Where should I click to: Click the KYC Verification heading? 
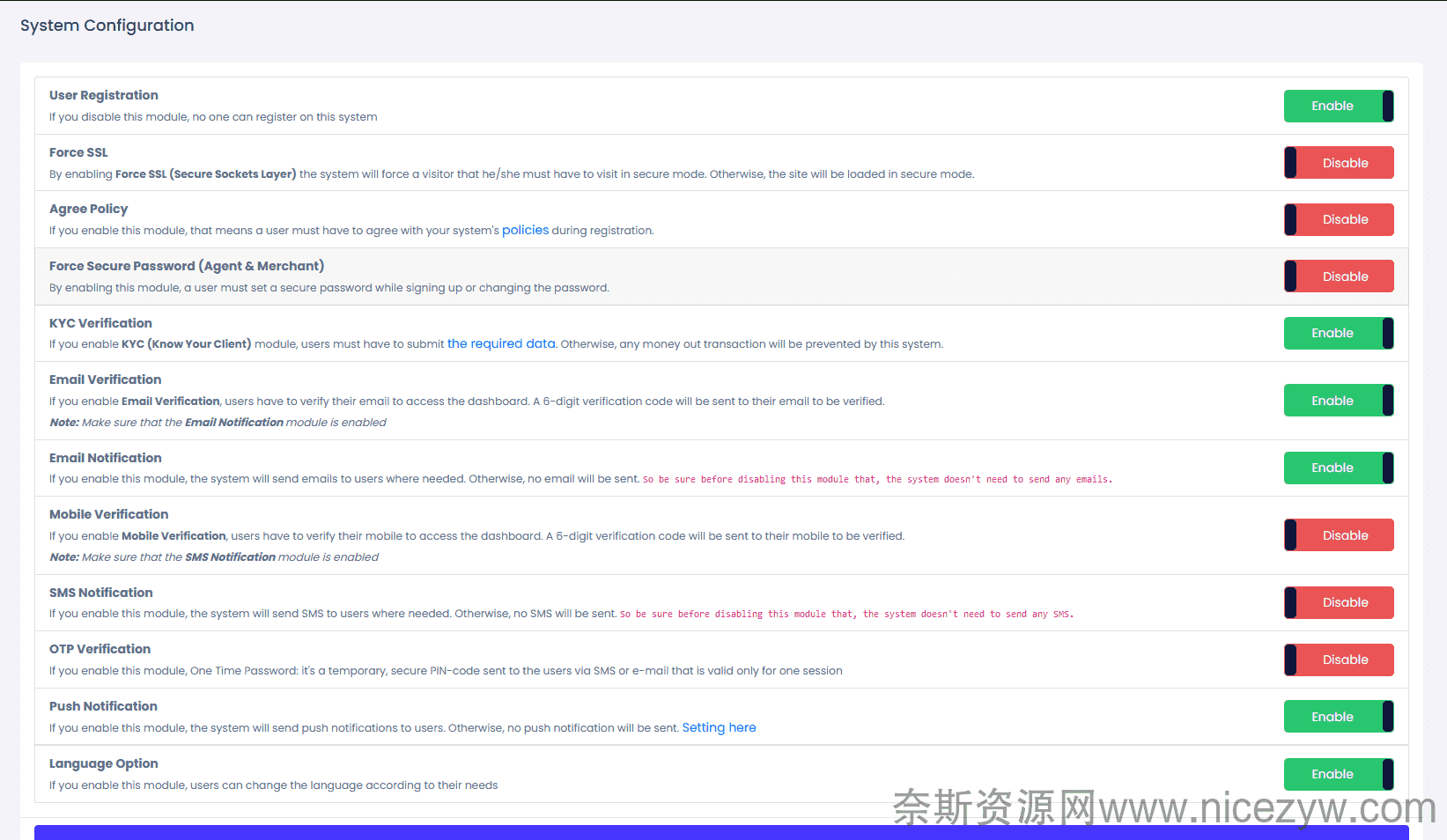(100, 323)
